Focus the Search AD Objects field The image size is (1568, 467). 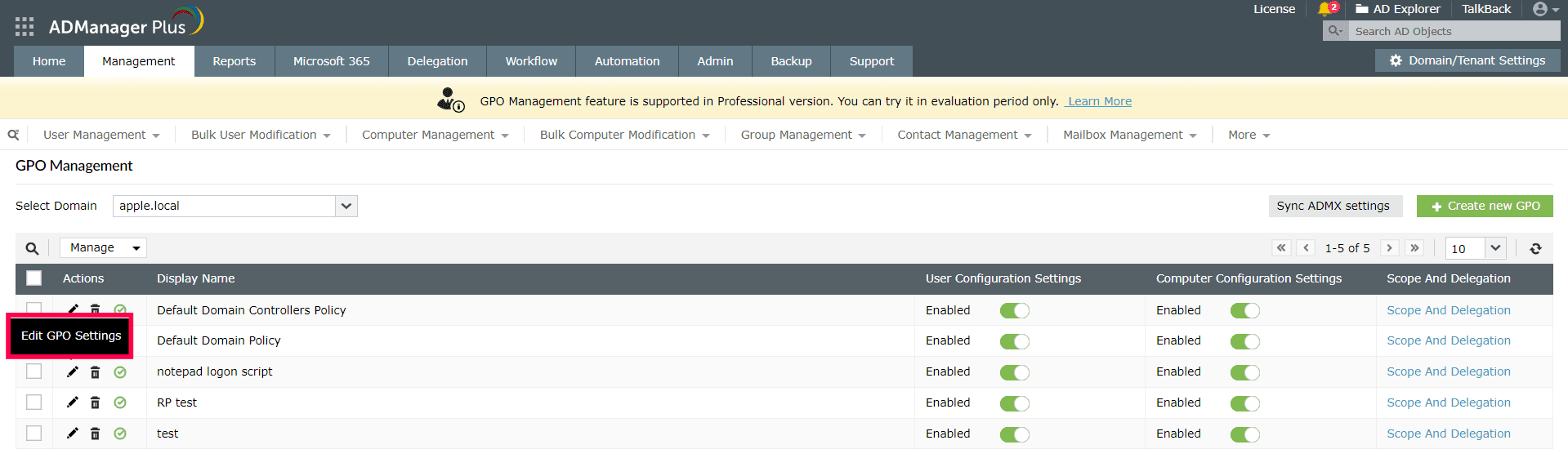[x=1453, y=31]
